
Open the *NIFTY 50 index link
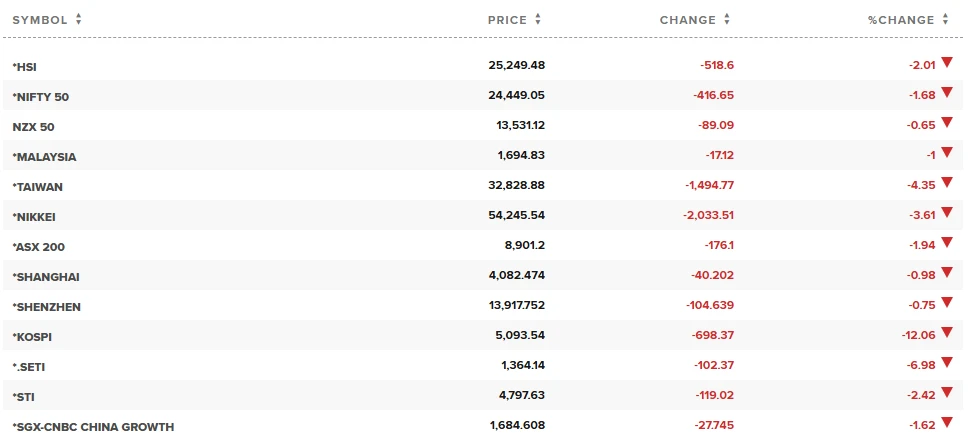[41, 96]
